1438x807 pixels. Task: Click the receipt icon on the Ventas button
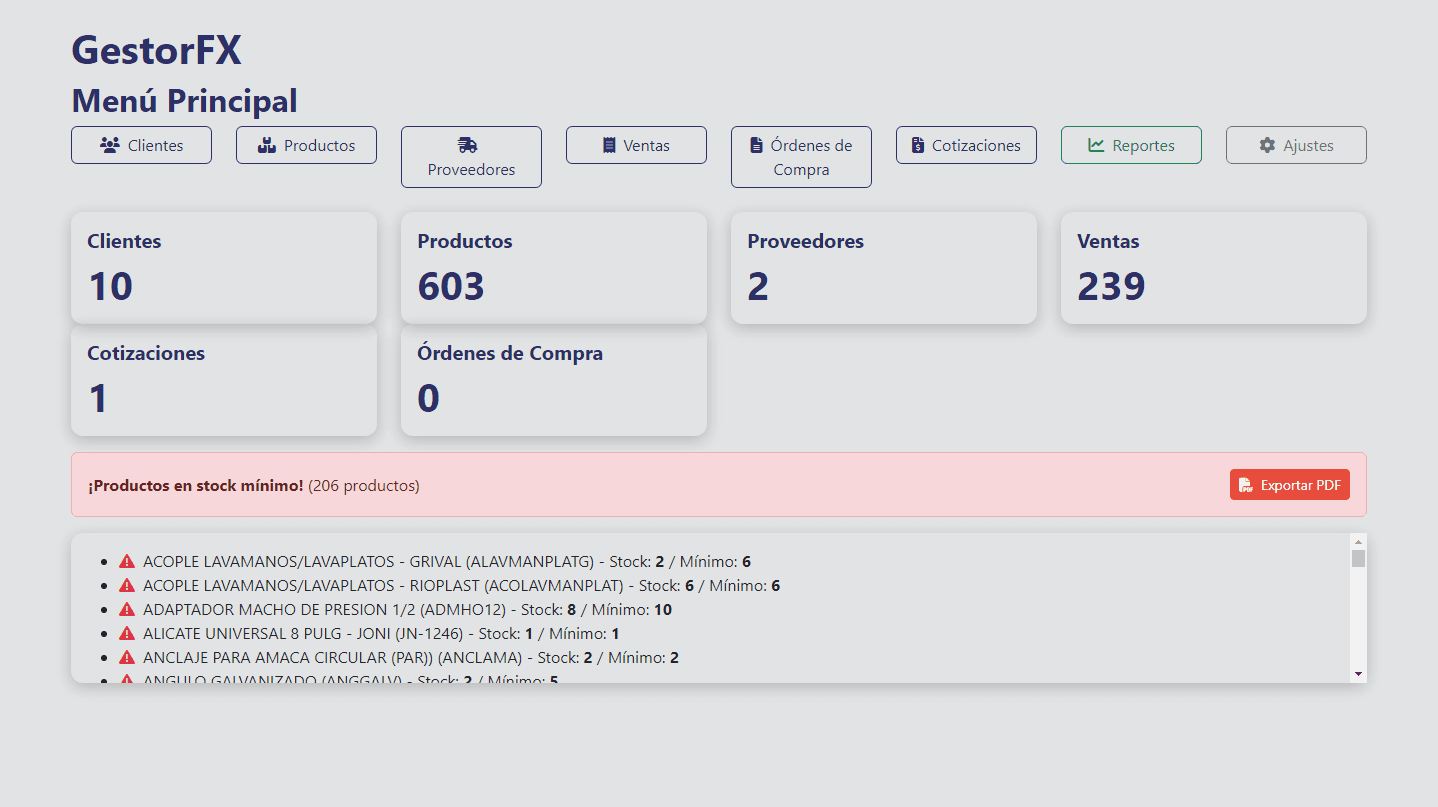click(611, 145)
